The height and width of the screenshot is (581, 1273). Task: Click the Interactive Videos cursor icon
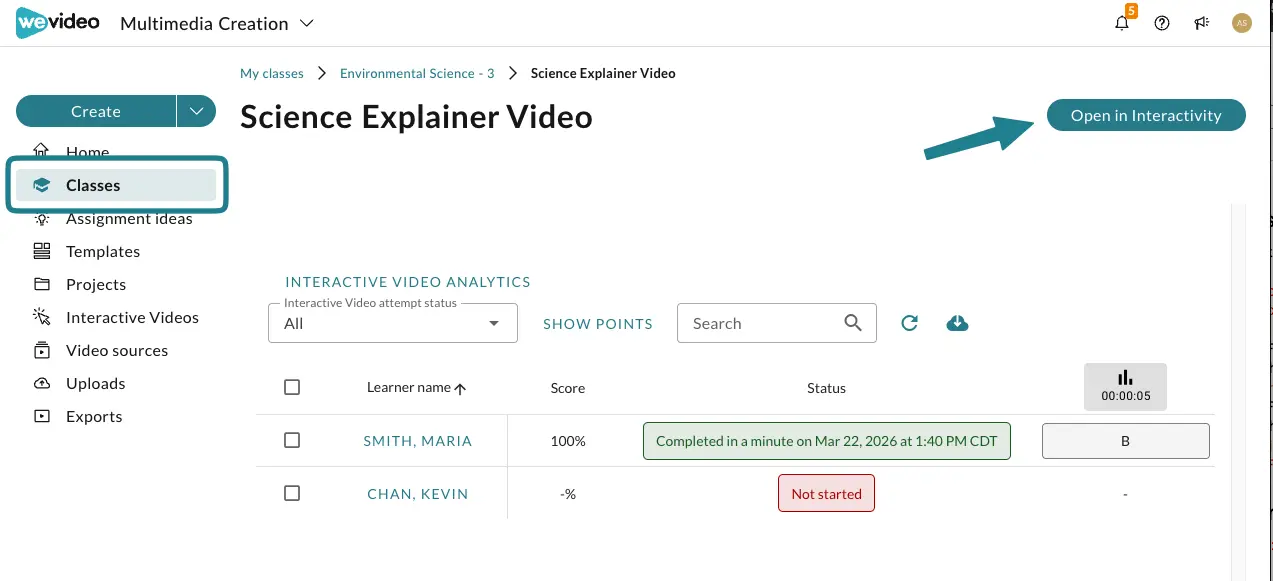tap(41, 317)
